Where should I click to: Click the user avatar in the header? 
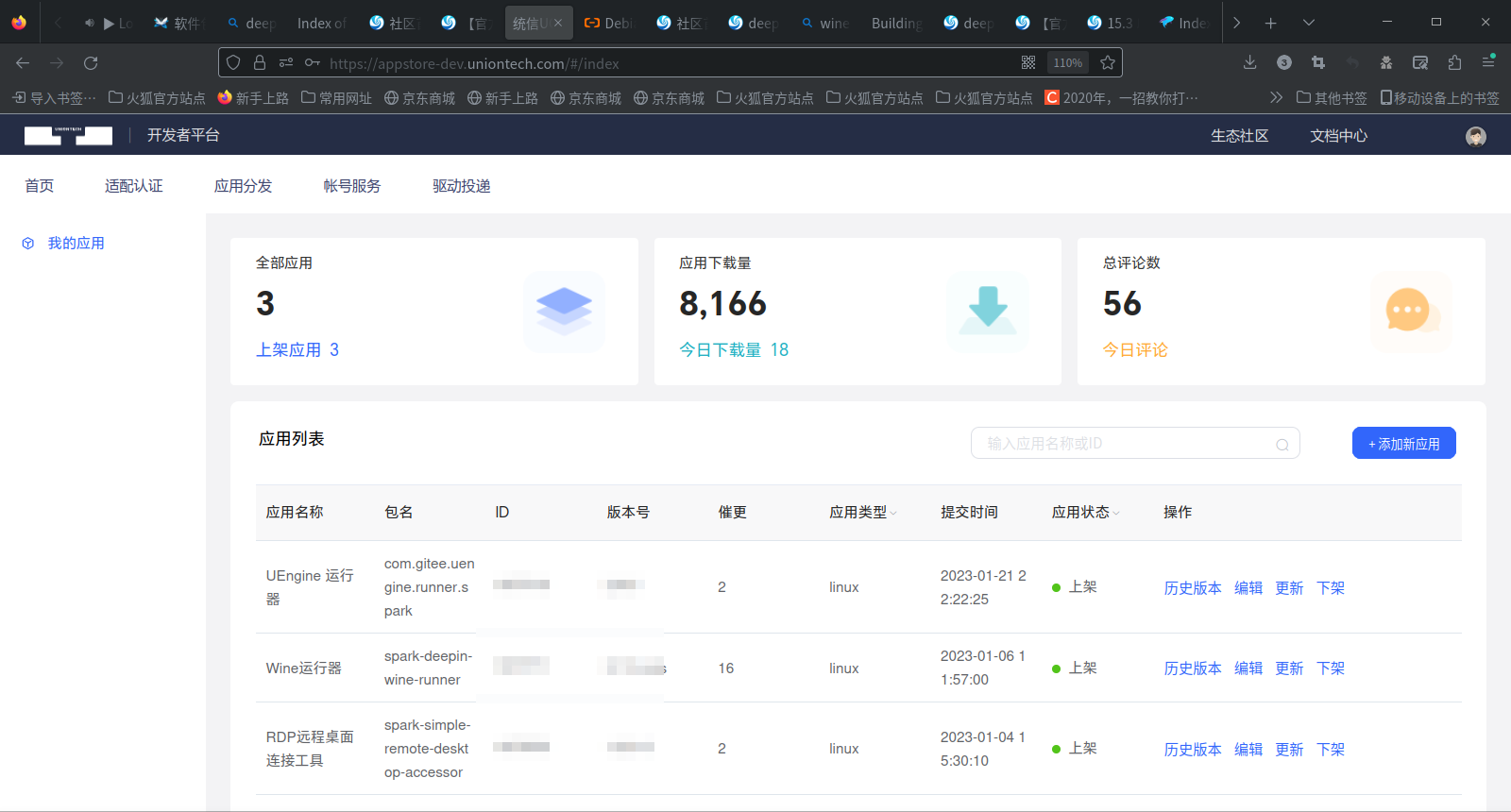tap(1475, 136)
